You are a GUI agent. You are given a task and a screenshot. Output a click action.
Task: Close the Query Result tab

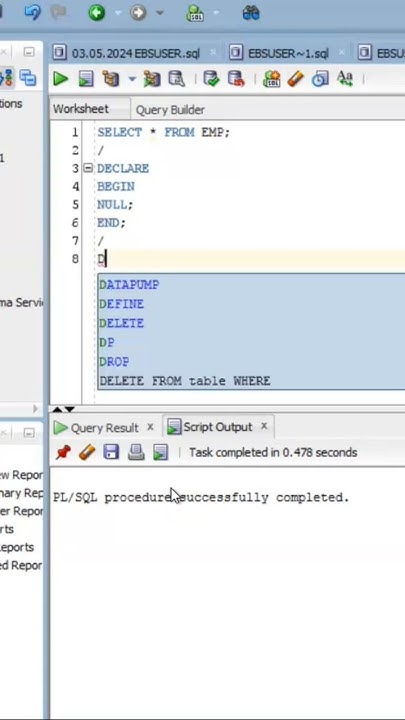tap(150, 427)
